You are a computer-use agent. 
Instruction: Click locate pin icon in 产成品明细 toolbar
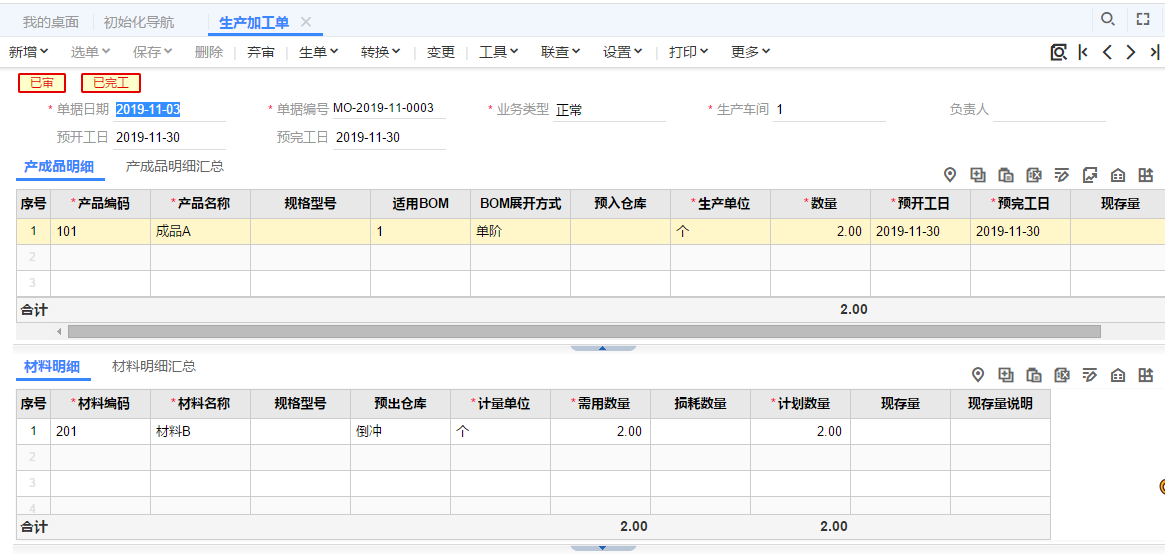(x=950, y=175)
